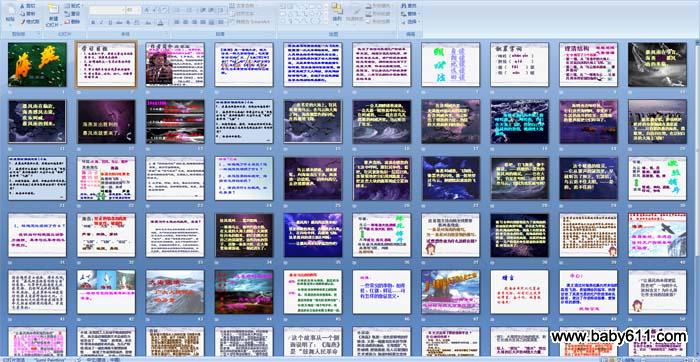Click the Sumi Painting theme label in status bar
The height and width of the screenshot is (362, 700).
(50, 359)
